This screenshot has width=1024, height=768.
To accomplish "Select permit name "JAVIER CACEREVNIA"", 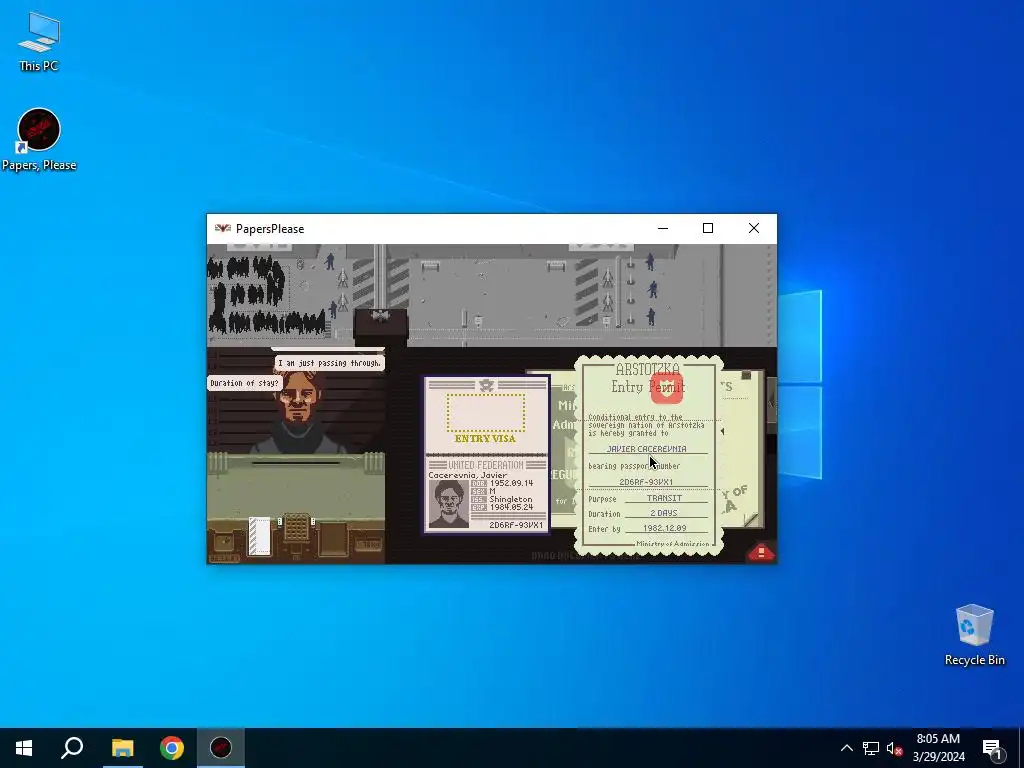I will [x=647, y=449].
